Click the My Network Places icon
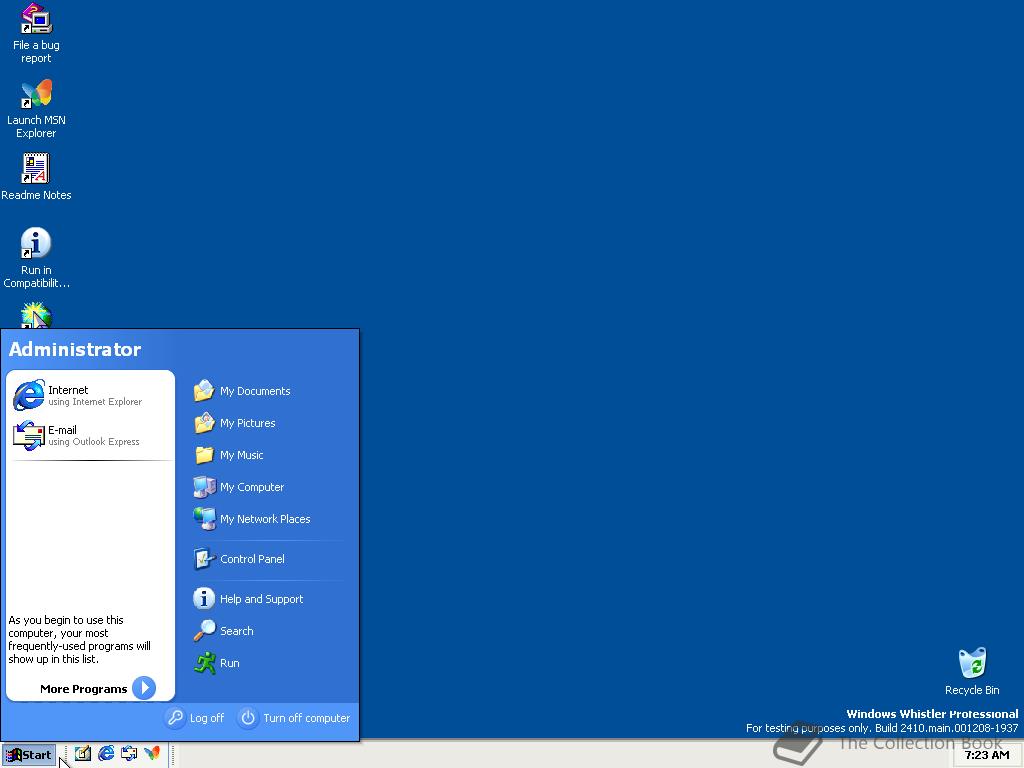The height and width of the screenshot is (768, 1024). coord(204,519)
